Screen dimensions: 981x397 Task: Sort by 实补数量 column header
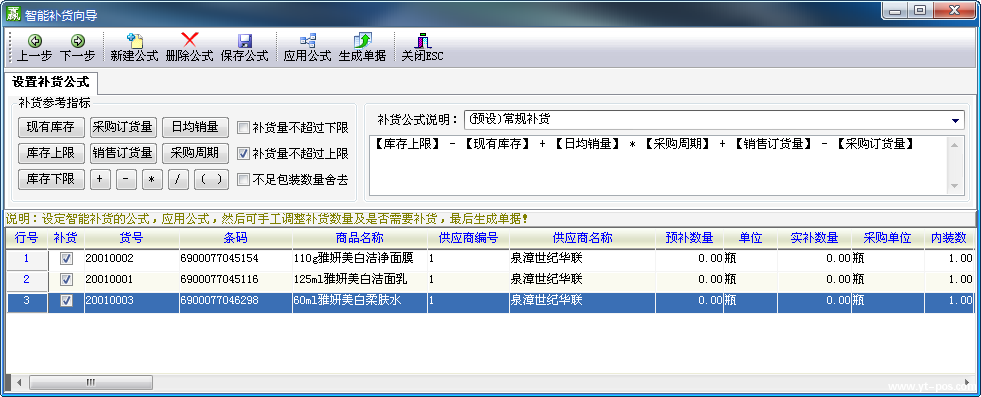pyautogui.click(x=814, y=238)
